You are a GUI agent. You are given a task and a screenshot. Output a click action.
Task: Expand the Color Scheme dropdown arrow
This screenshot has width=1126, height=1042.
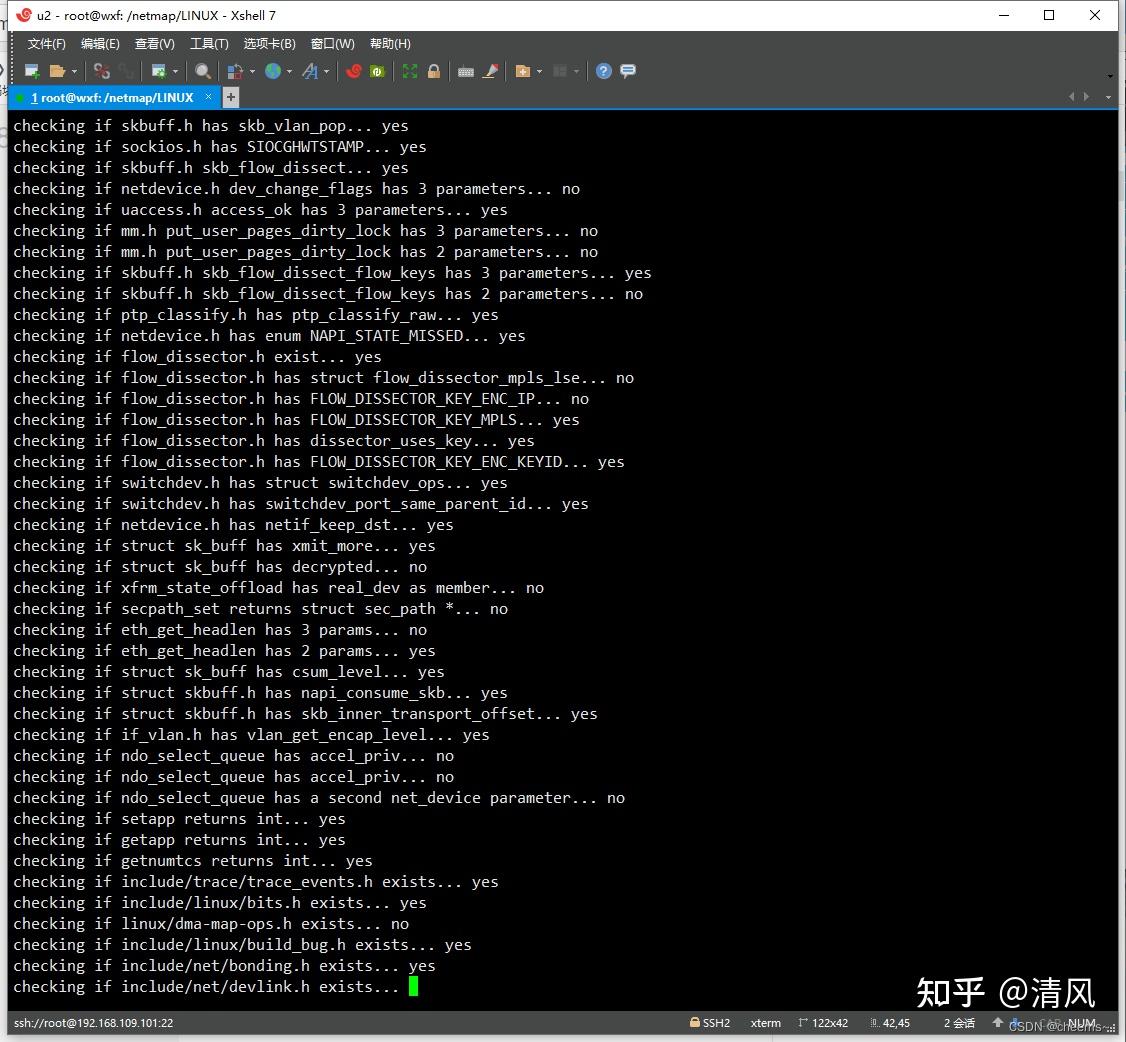252,71
